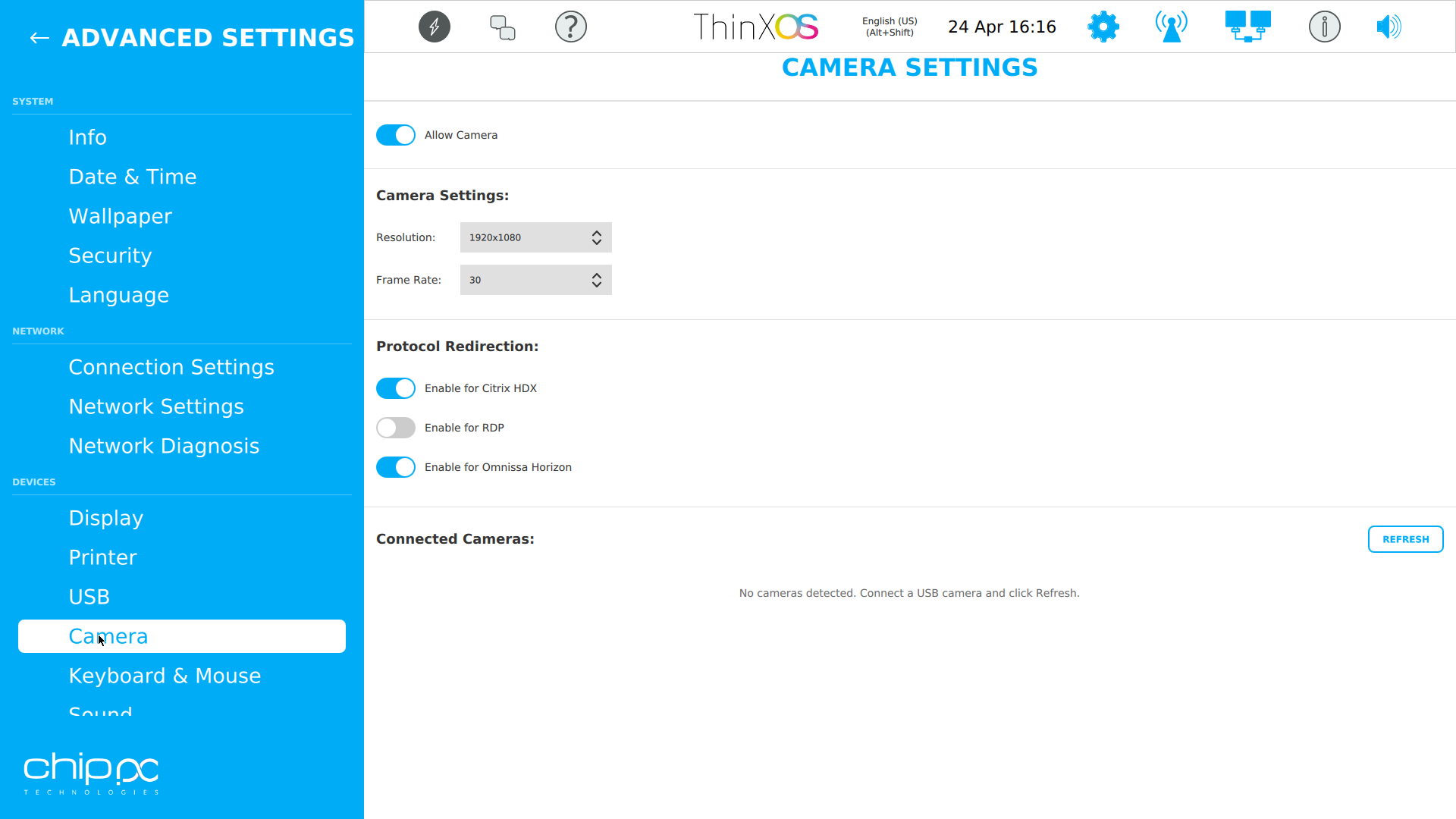Enable the RDP redirection toggle
The image size is (1456, 819).
[x=395, y=428]
